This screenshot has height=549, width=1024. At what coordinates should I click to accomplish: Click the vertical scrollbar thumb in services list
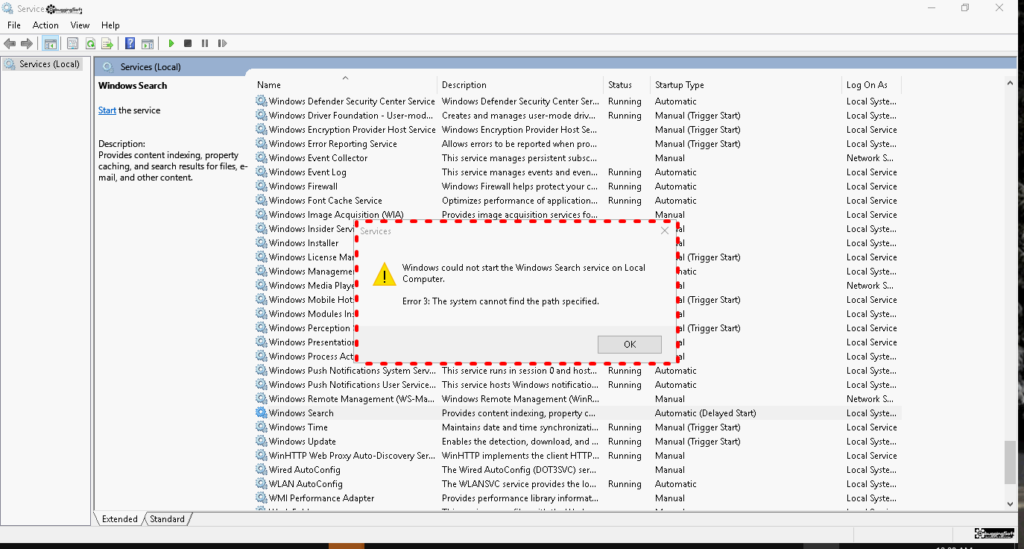[x=1010, y=462]
